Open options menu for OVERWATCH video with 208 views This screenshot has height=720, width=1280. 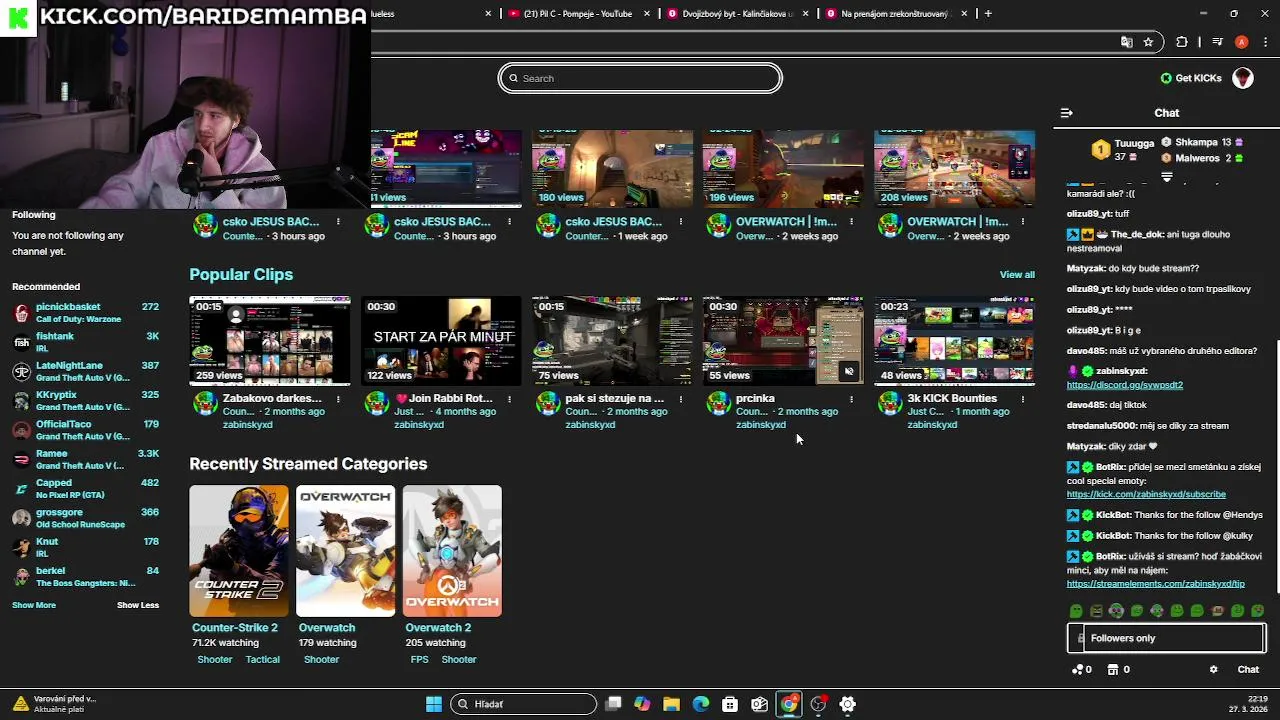1022,222
